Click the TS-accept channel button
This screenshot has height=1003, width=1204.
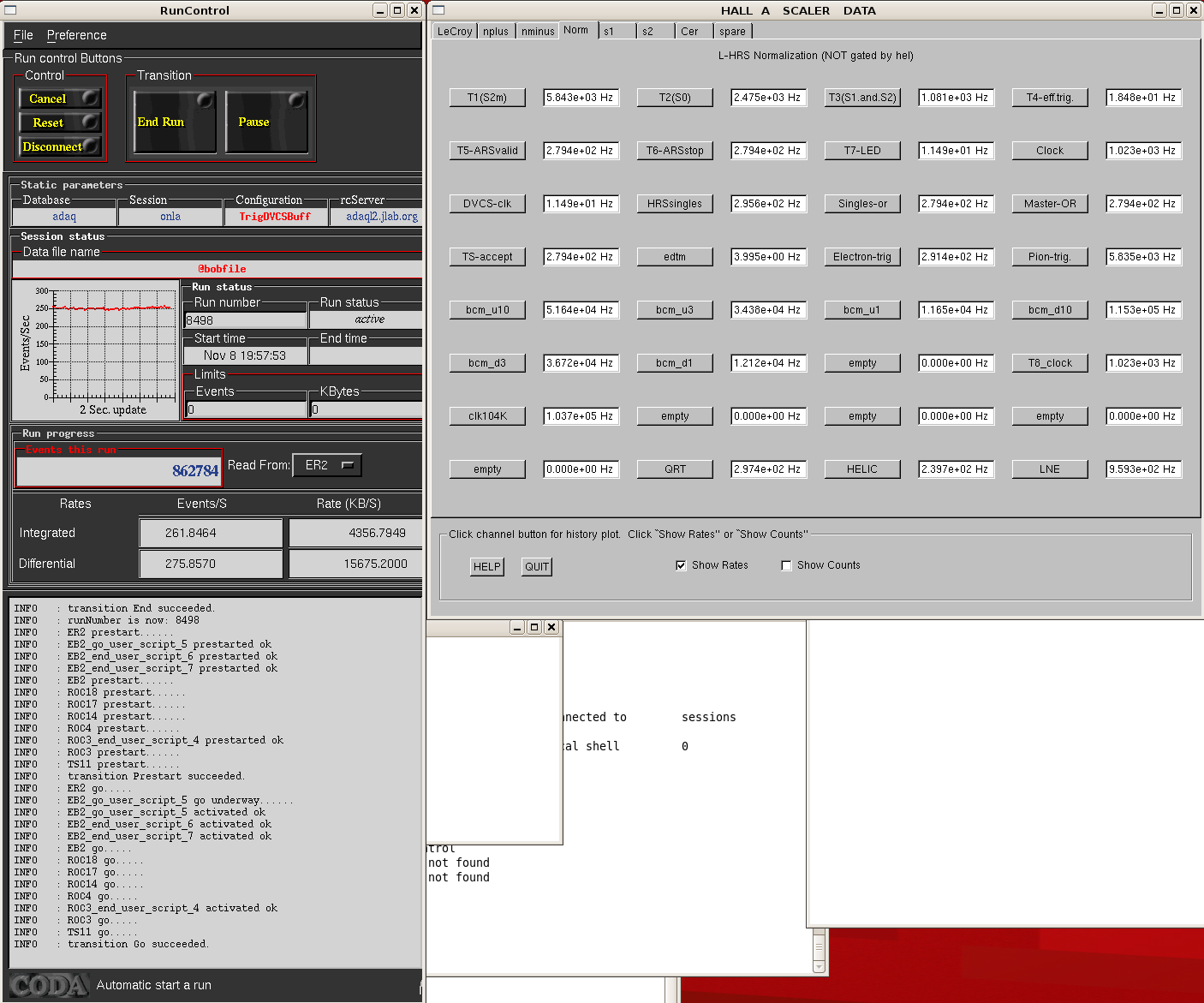(487, 257)
